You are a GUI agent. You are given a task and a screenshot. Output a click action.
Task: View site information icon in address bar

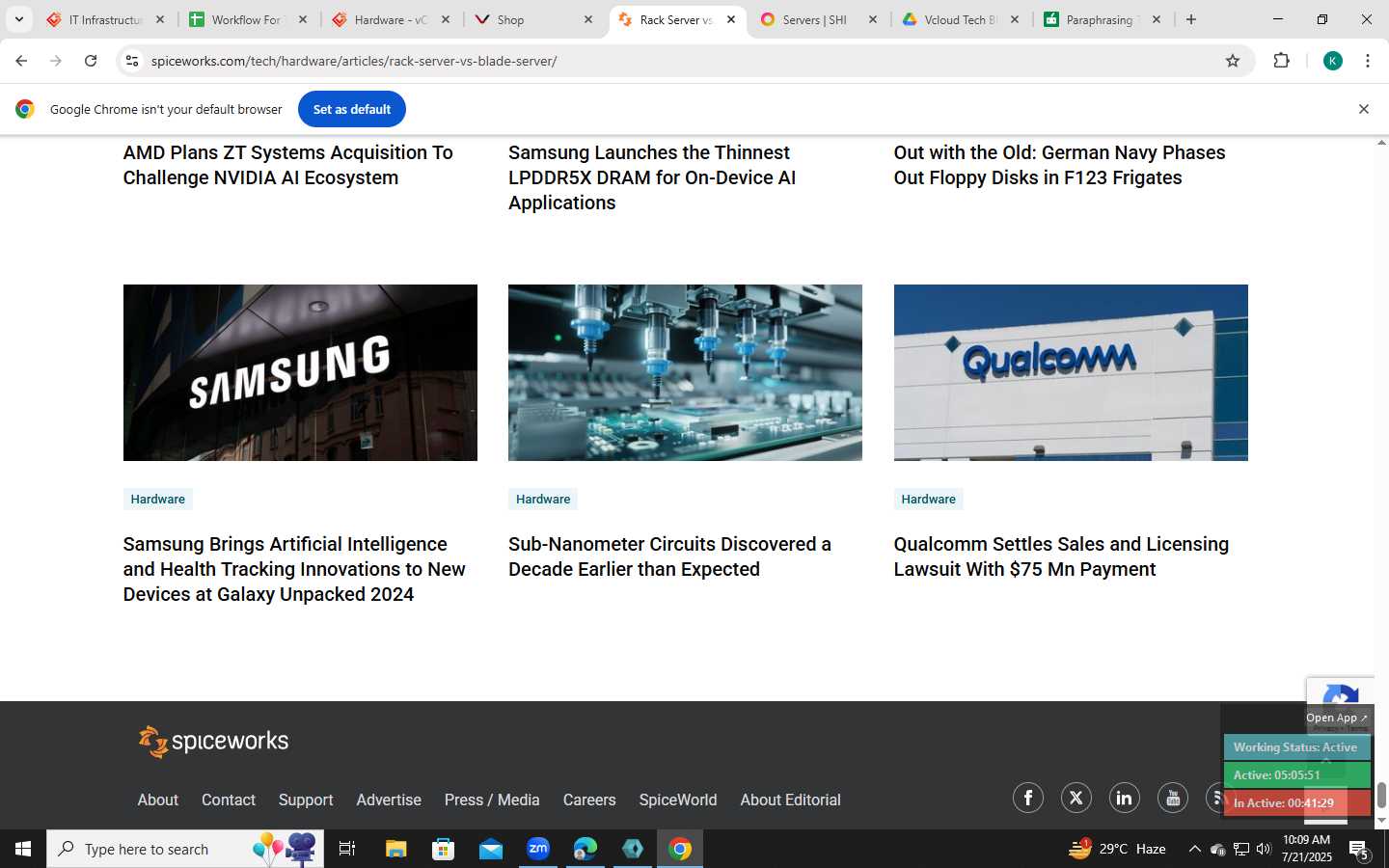click(x=132, y=61)
